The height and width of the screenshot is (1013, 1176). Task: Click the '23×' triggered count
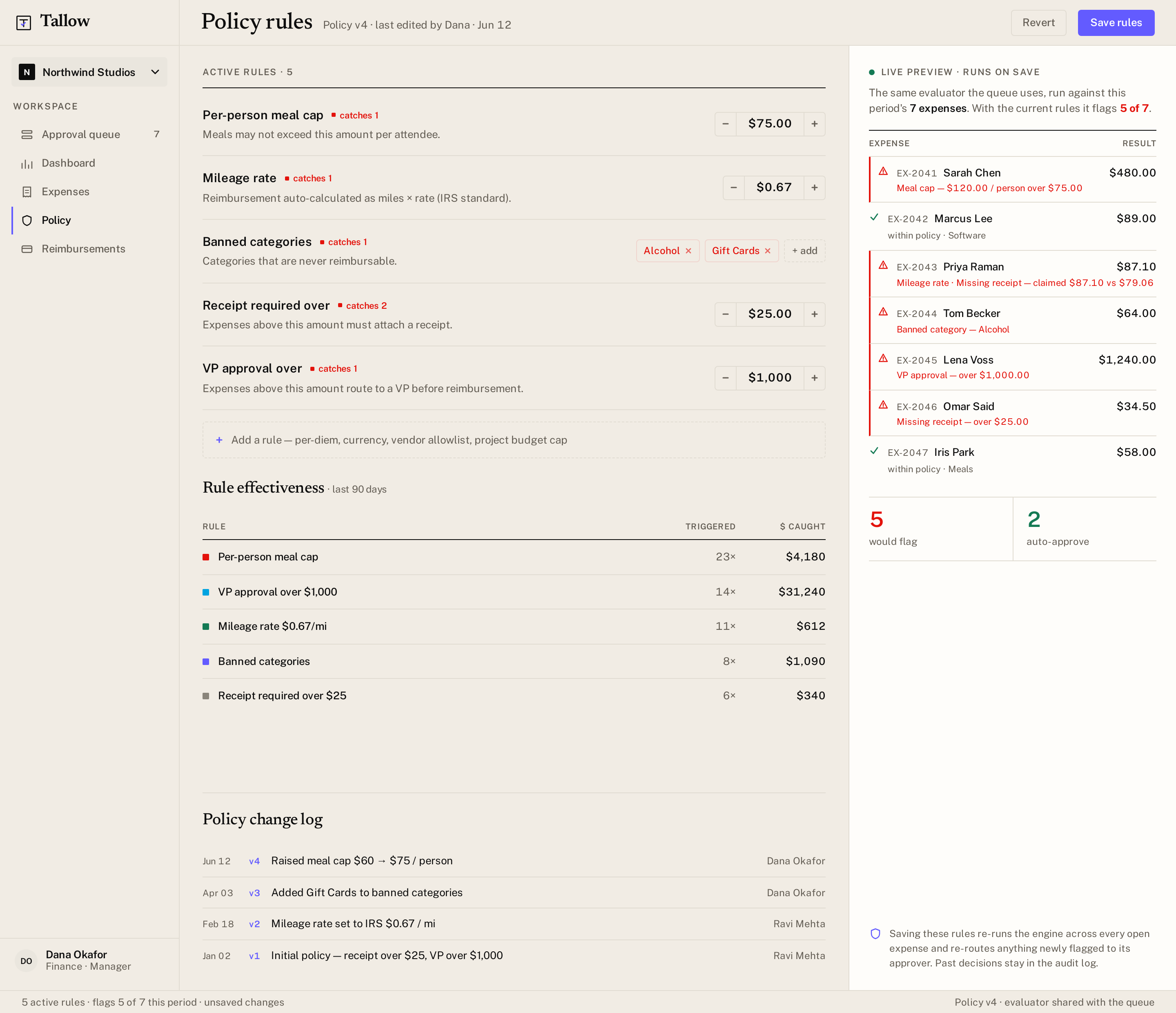pos(725,557)
